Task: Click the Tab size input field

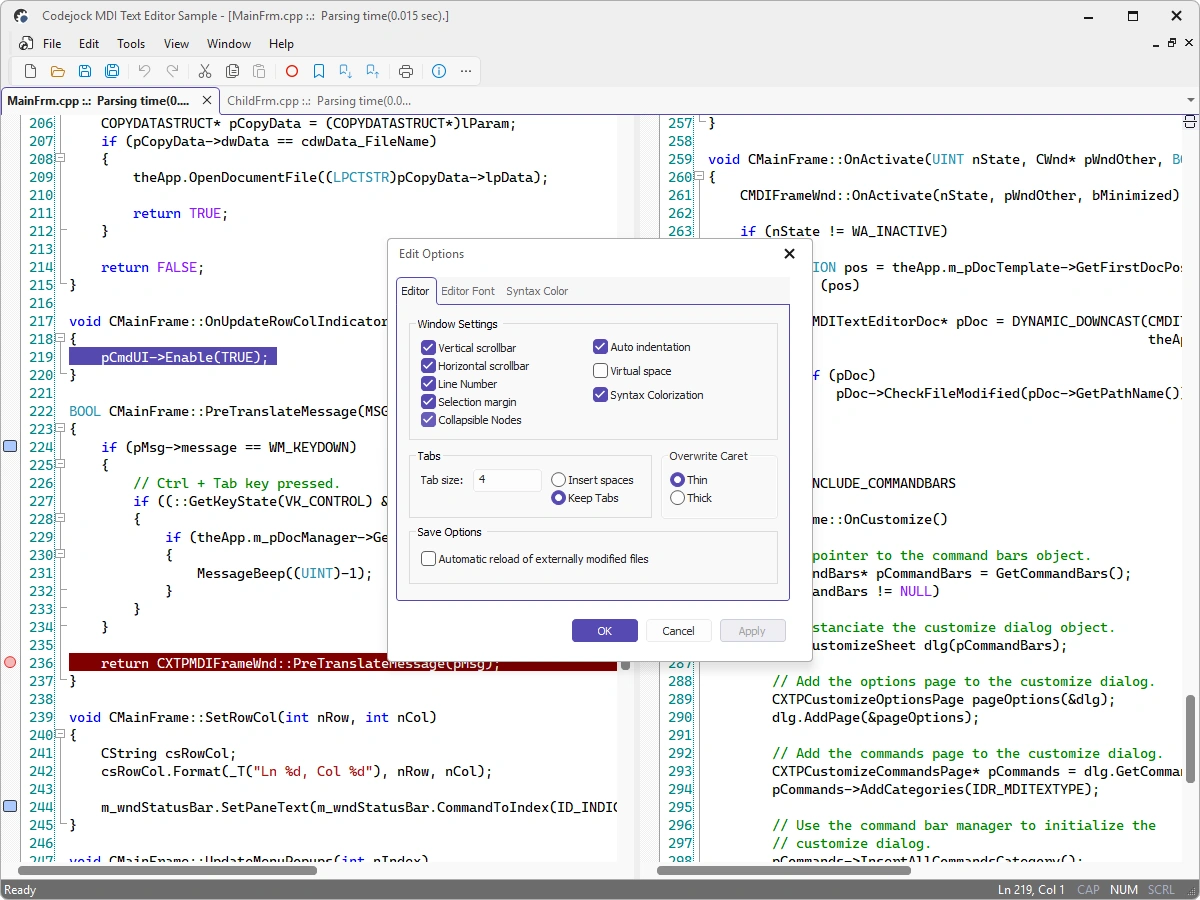Action: [x=507, y=480]
